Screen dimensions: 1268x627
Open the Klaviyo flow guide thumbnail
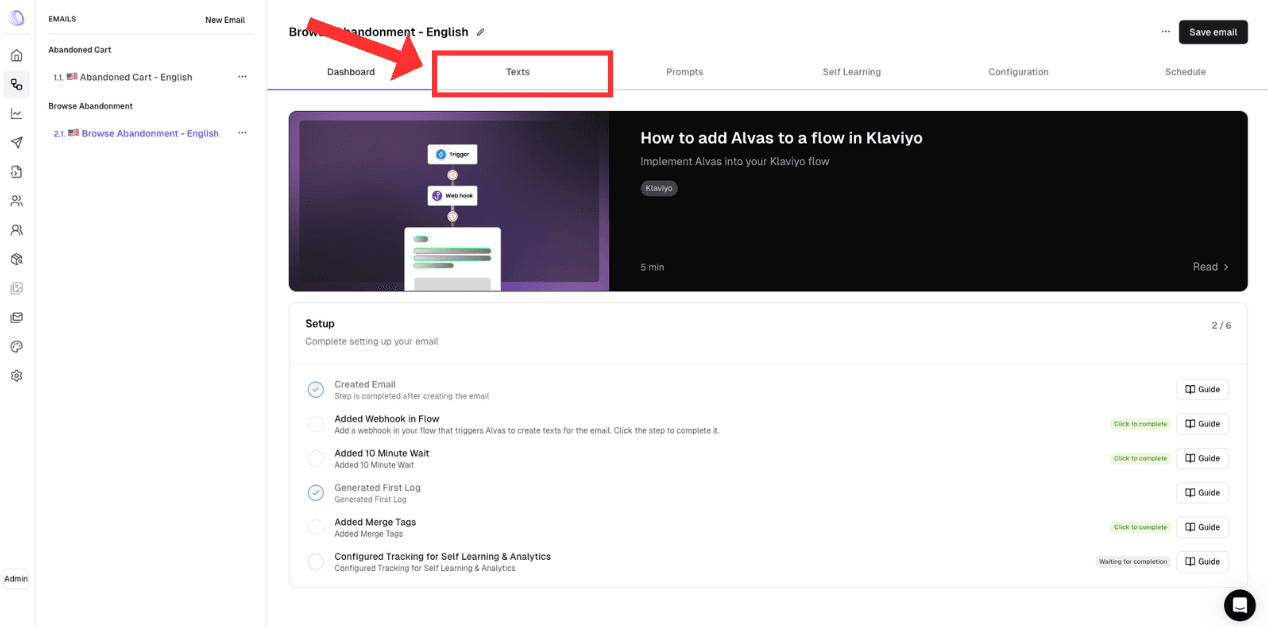click(449, 201)
